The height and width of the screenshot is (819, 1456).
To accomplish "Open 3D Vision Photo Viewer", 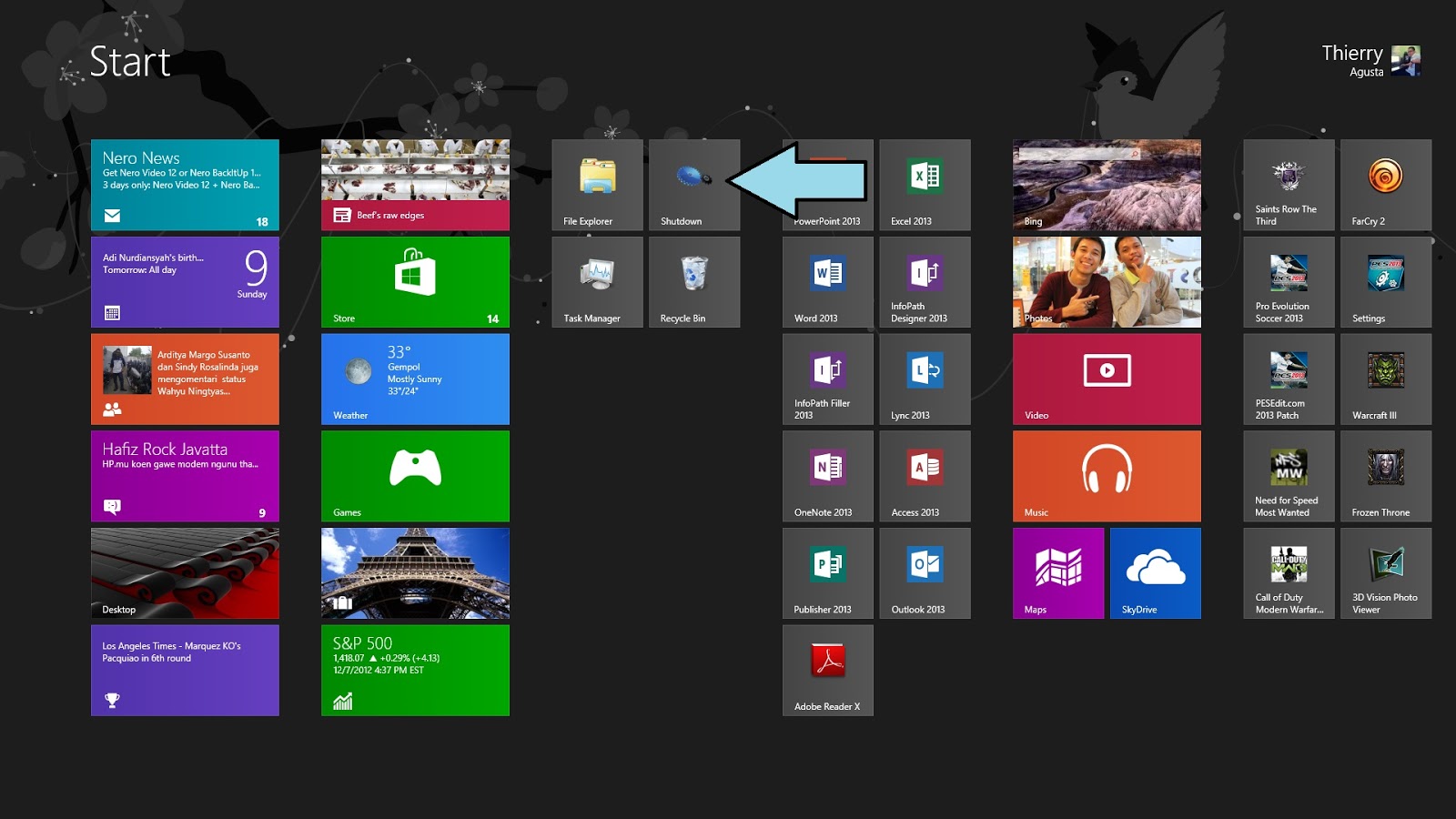I will tap(1386, 573).
